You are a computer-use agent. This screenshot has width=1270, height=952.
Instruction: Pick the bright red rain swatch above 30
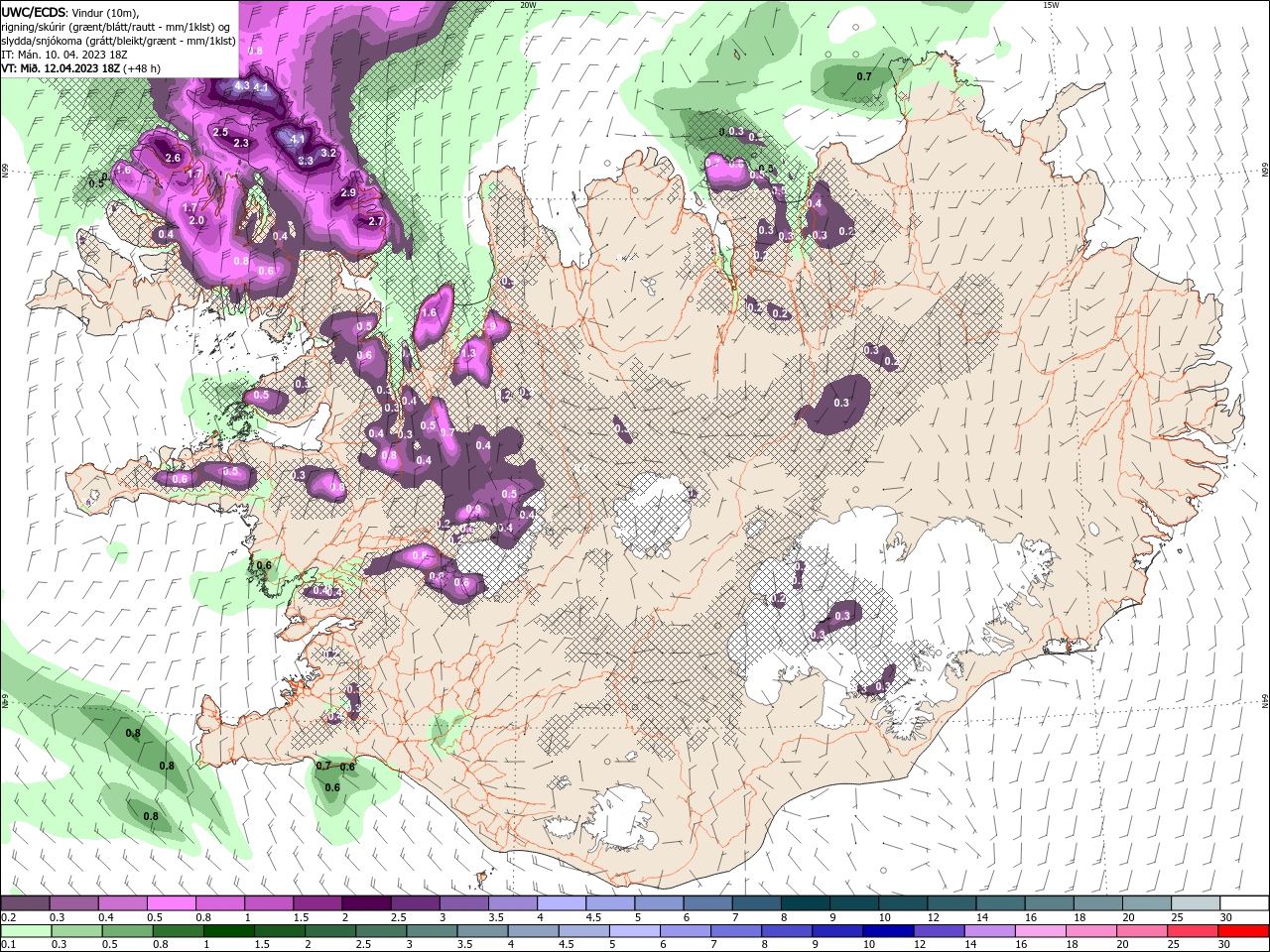point(1242,931)
